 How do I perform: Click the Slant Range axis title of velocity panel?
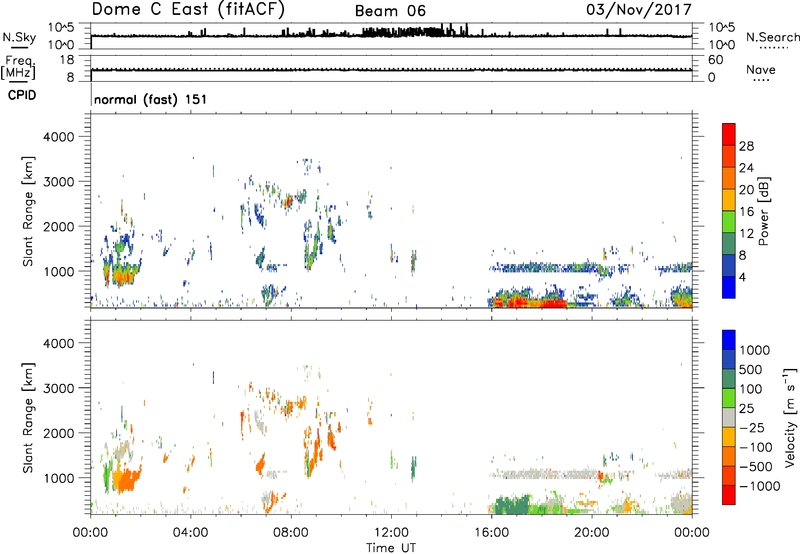click(x=28, y=417)
